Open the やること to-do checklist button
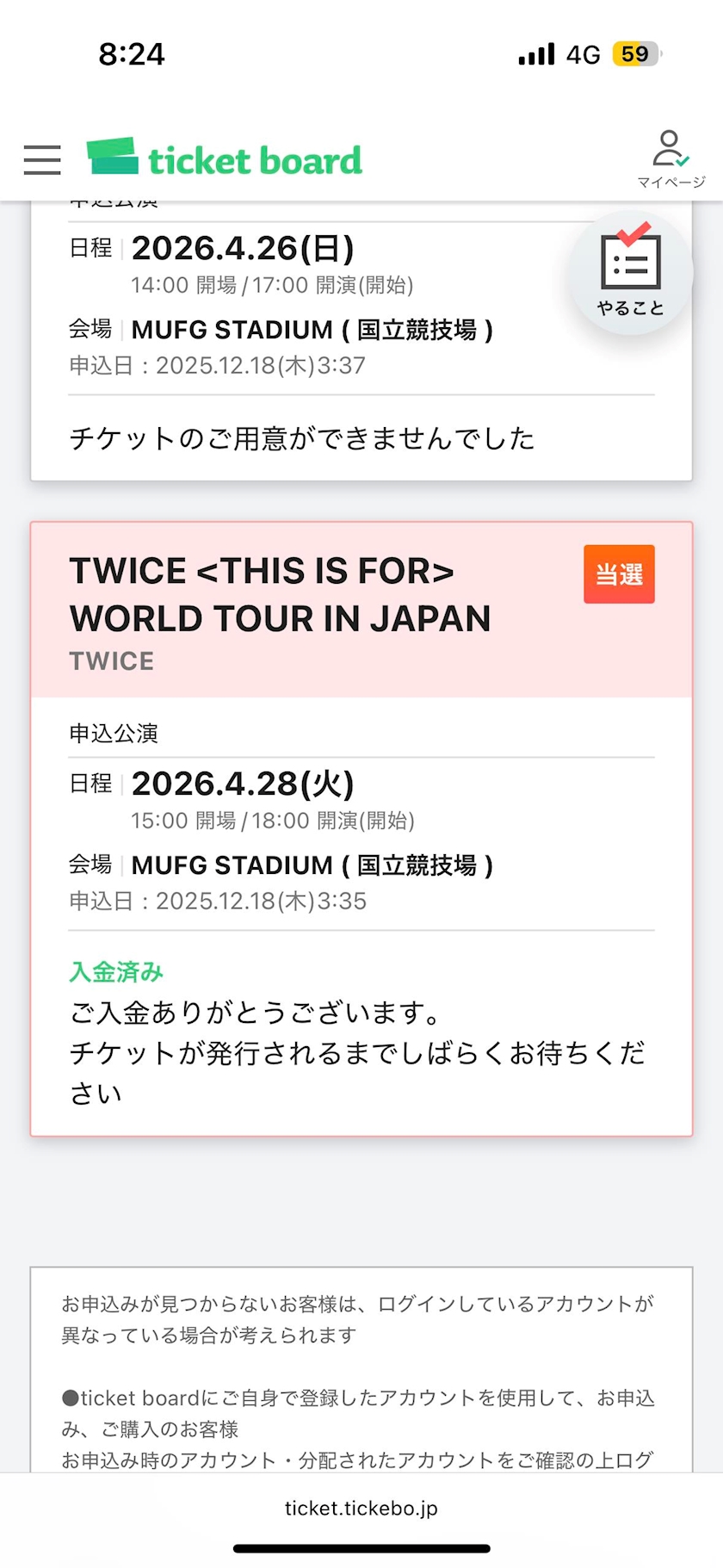The image size is (723, 1568). [631, 273]
